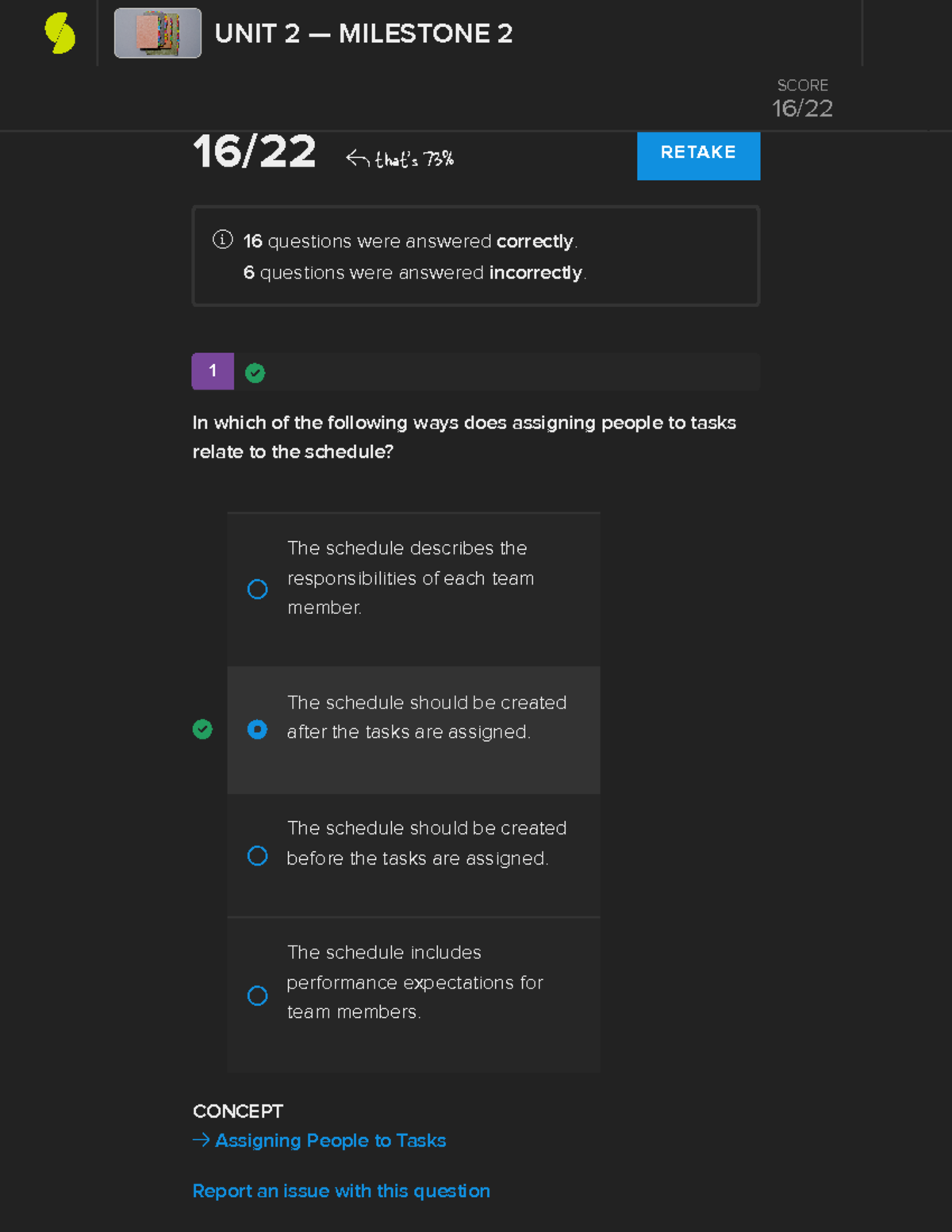Click the Sophia yellow-green logo
The image size is (952, 1232).
[x=60, y=33]
